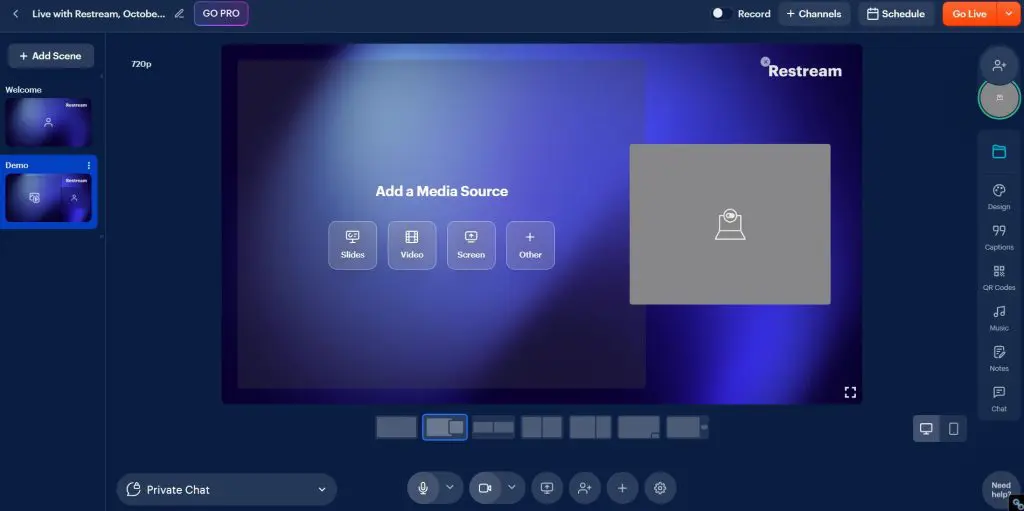Viewport: 1024px width, 511px height.
Task: Select the Welcome scene thumbnail
Action: (48, 122)
